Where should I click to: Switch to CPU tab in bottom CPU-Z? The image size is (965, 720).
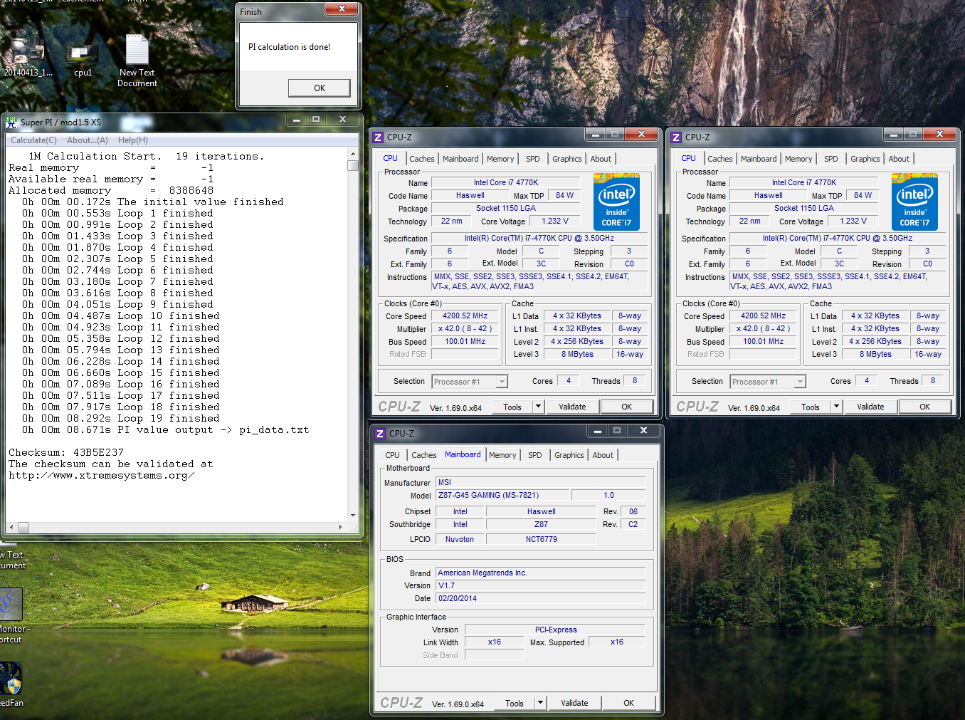tap(392, 455)
